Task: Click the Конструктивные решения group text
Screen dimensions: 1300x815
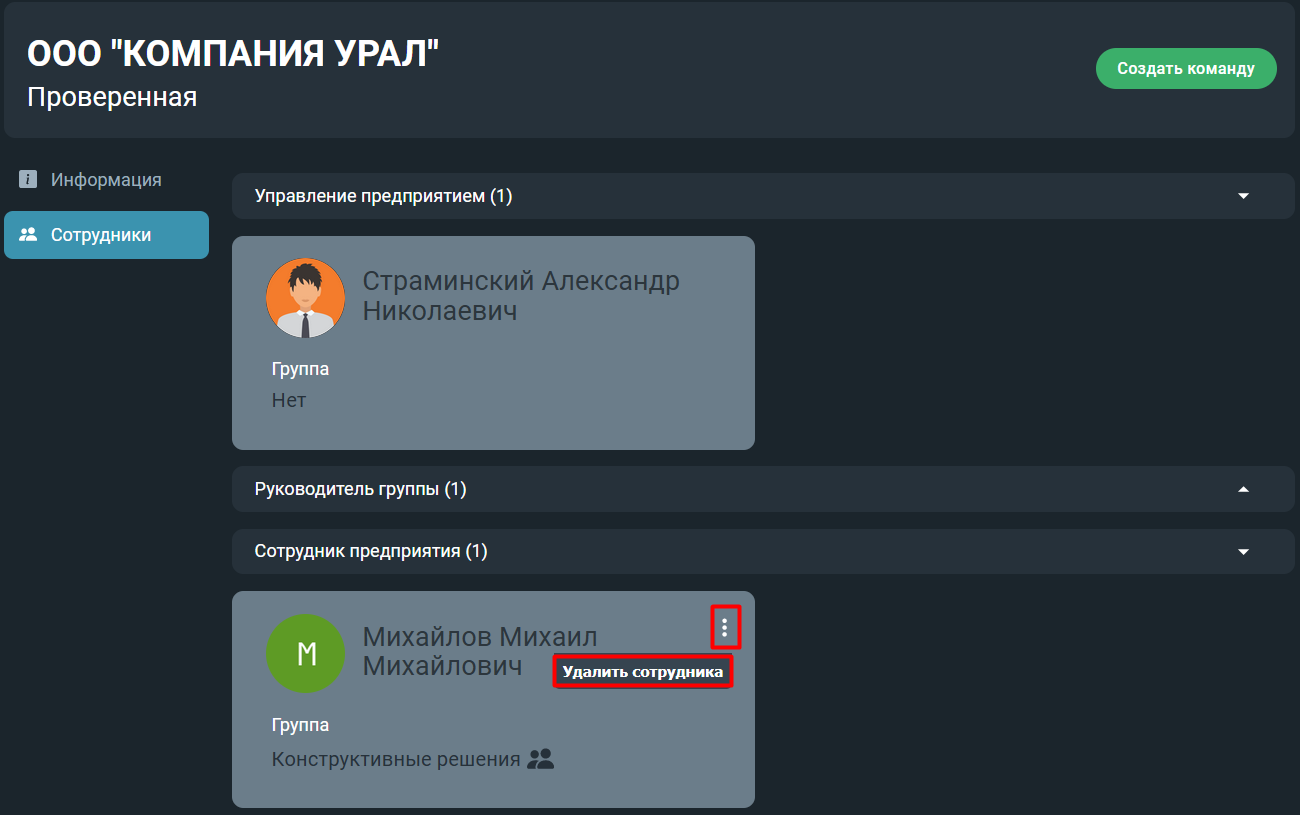Action: [396, 759]
